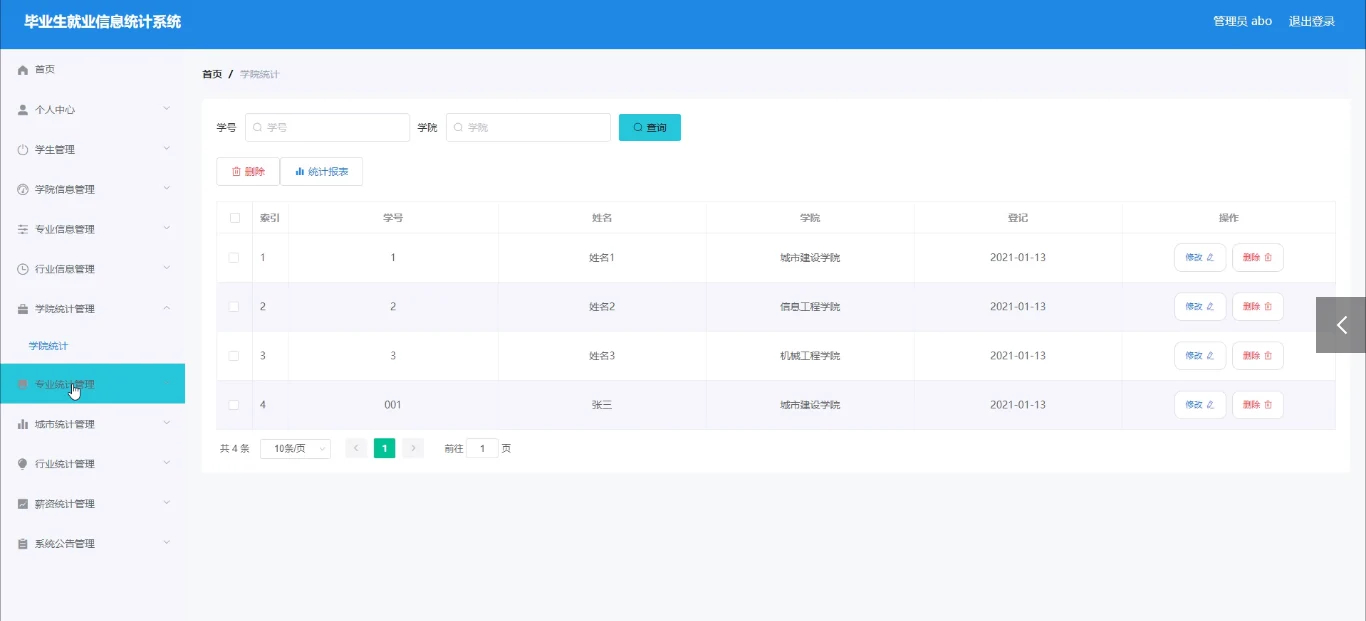
Task: Click the bar chart icon beside 城市统计管理
Action: point(23,424)
